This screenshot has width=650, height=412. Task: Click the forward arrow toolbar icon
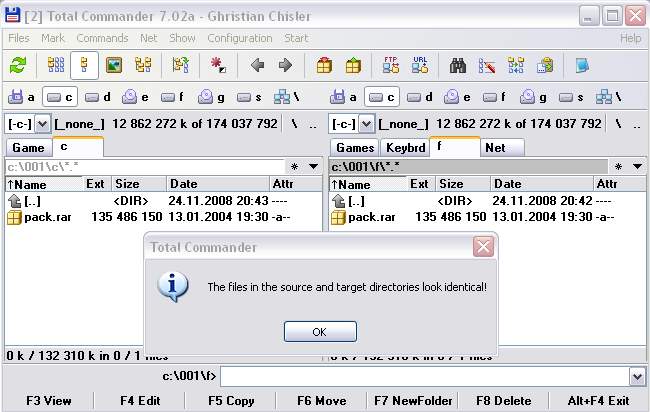tap(285, 66)
